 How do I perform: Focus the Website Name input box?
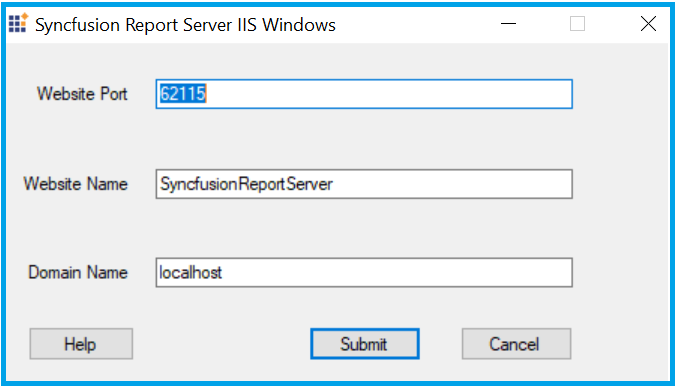click(364, 184)
